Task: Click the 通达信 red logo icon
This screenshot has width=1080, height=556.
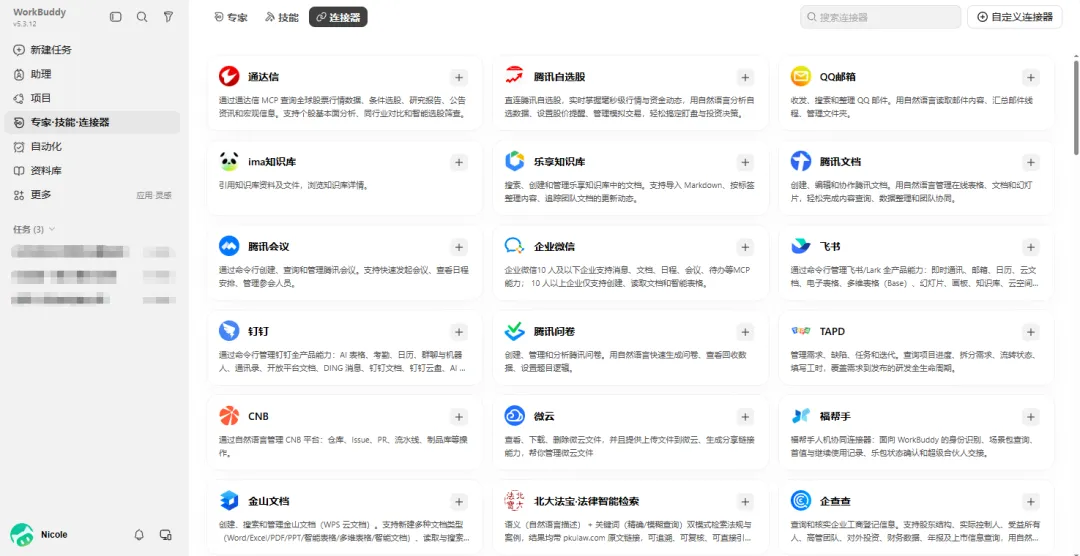Action: tap(229, 76)
